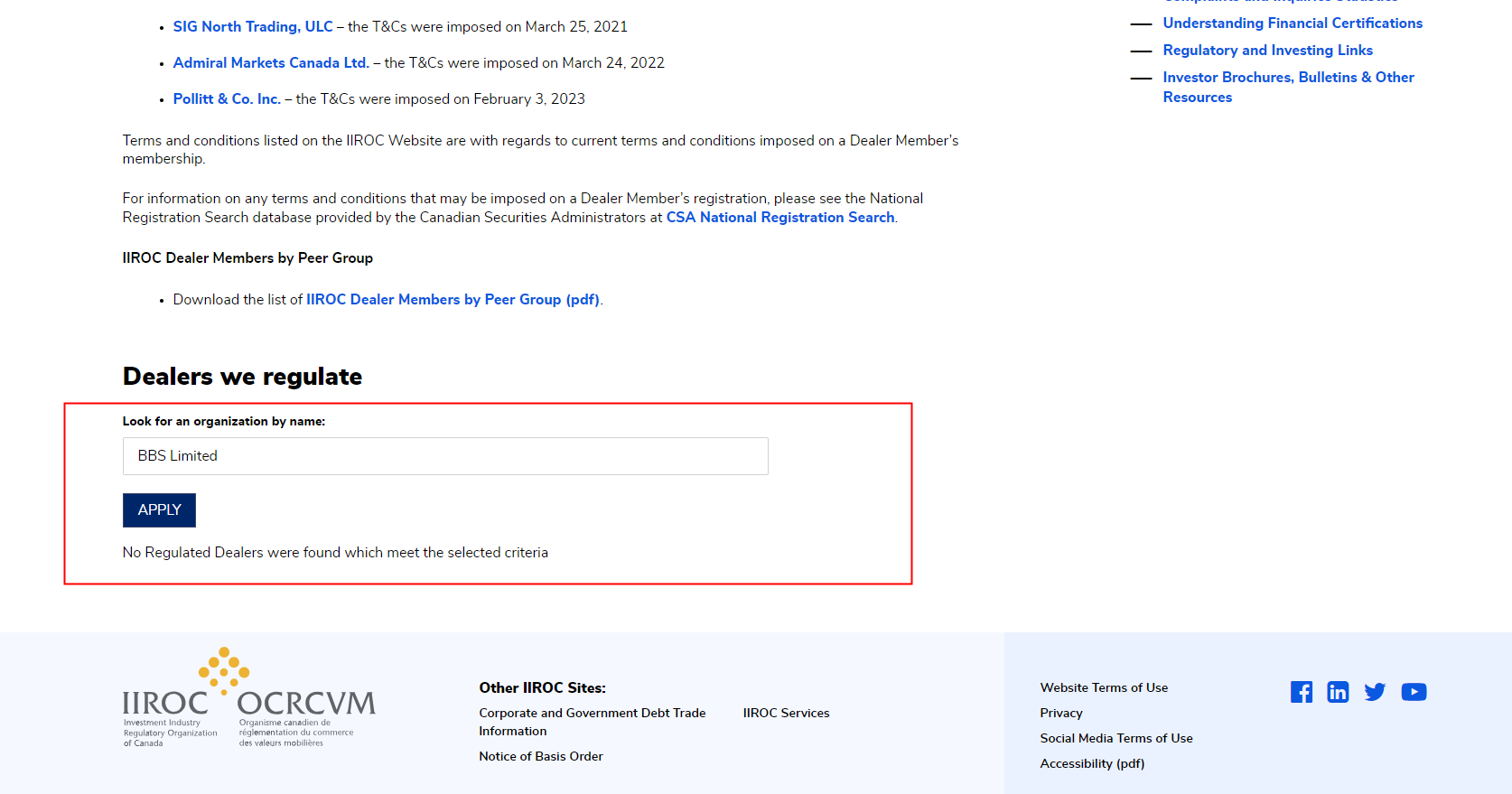Image resolution: width=1512 pixels, height=794 pixels.
Task: Open Website Terms of Use link
Action: (1104, 687)
